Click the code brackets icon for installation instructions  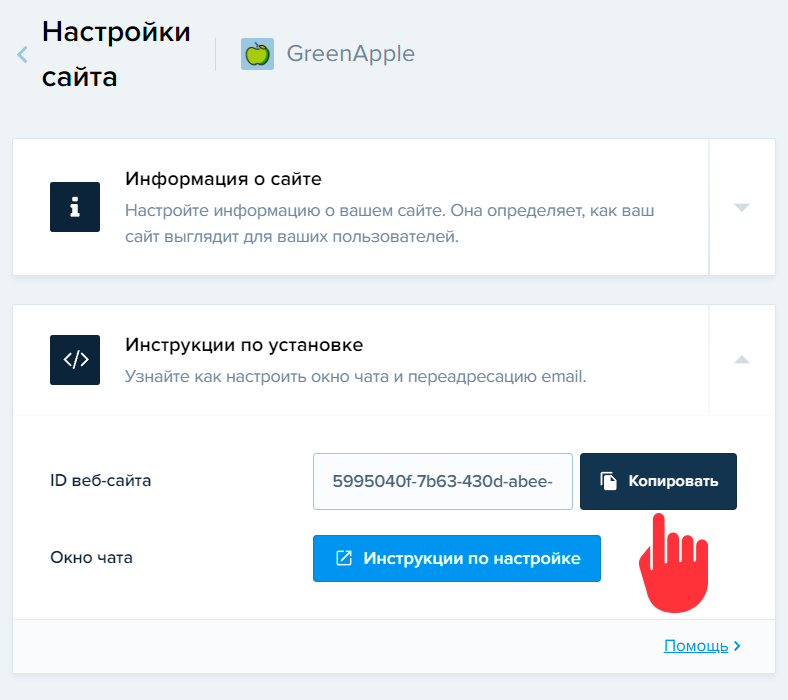(x=75, y=360)
